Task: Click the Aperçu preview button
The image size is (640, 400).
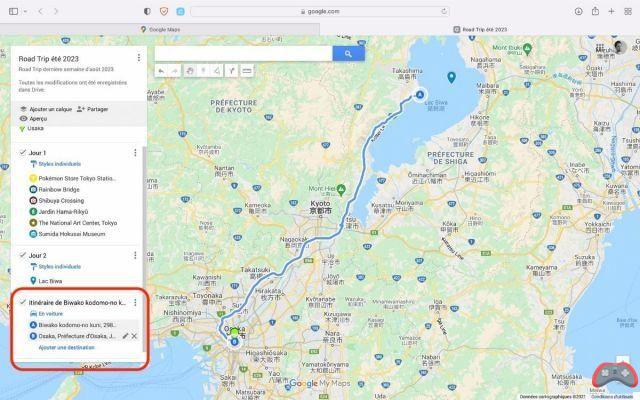Action: coord(33,119)
